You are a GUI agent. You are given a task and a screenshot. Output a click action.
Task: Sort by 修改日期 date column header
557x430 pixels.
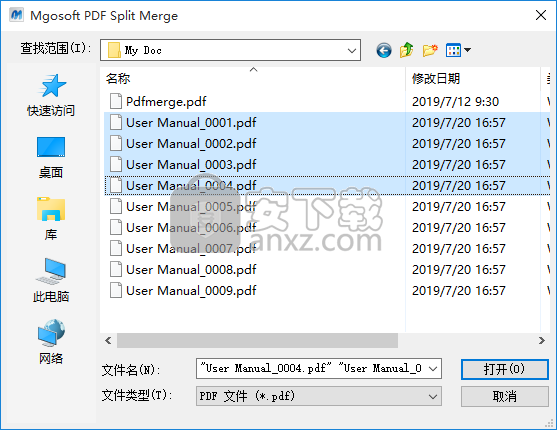[436, 78]
